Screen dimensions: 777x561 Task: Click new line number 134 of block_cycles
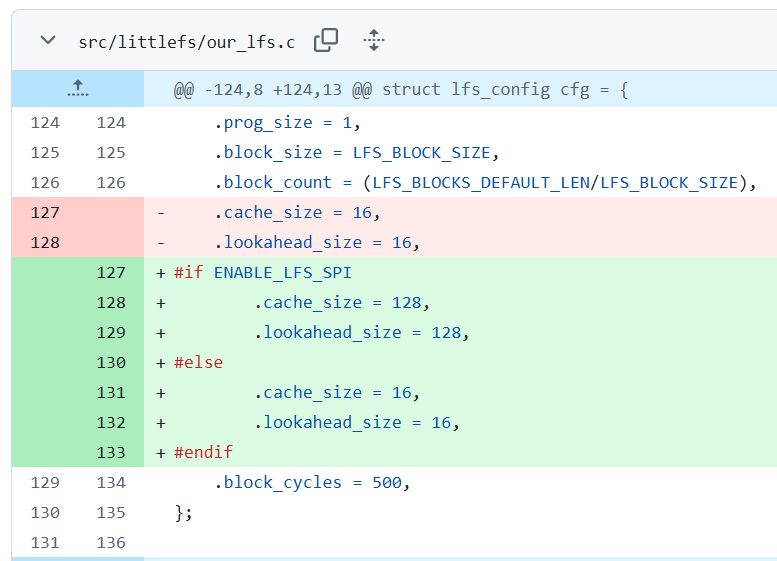click(111, 483)
